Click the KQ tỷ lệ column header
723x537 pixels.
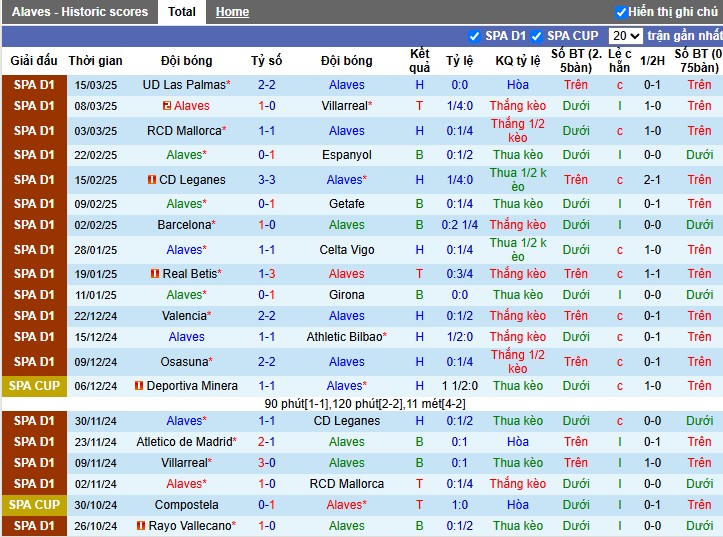click(x=518, y=61)
